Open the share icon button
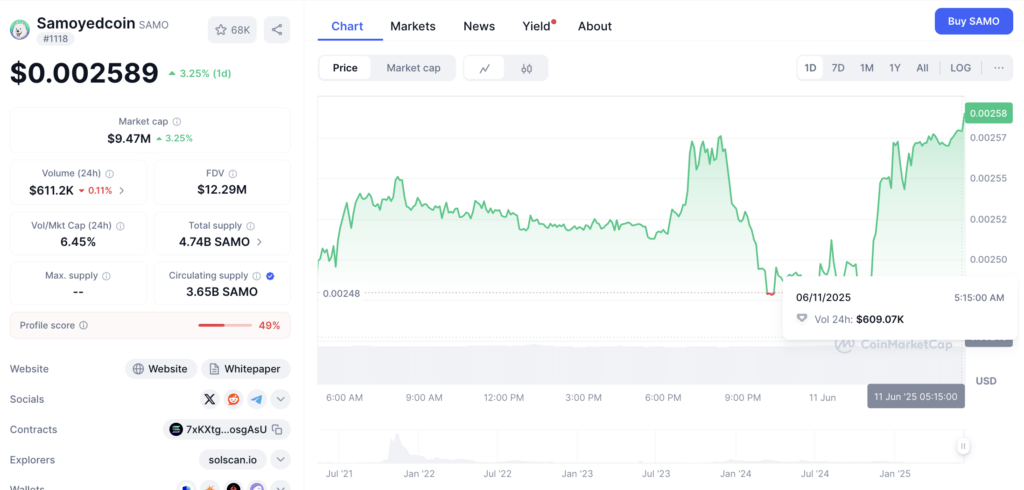This screenshot has width=1024, height=490. [x=277, y=30]
